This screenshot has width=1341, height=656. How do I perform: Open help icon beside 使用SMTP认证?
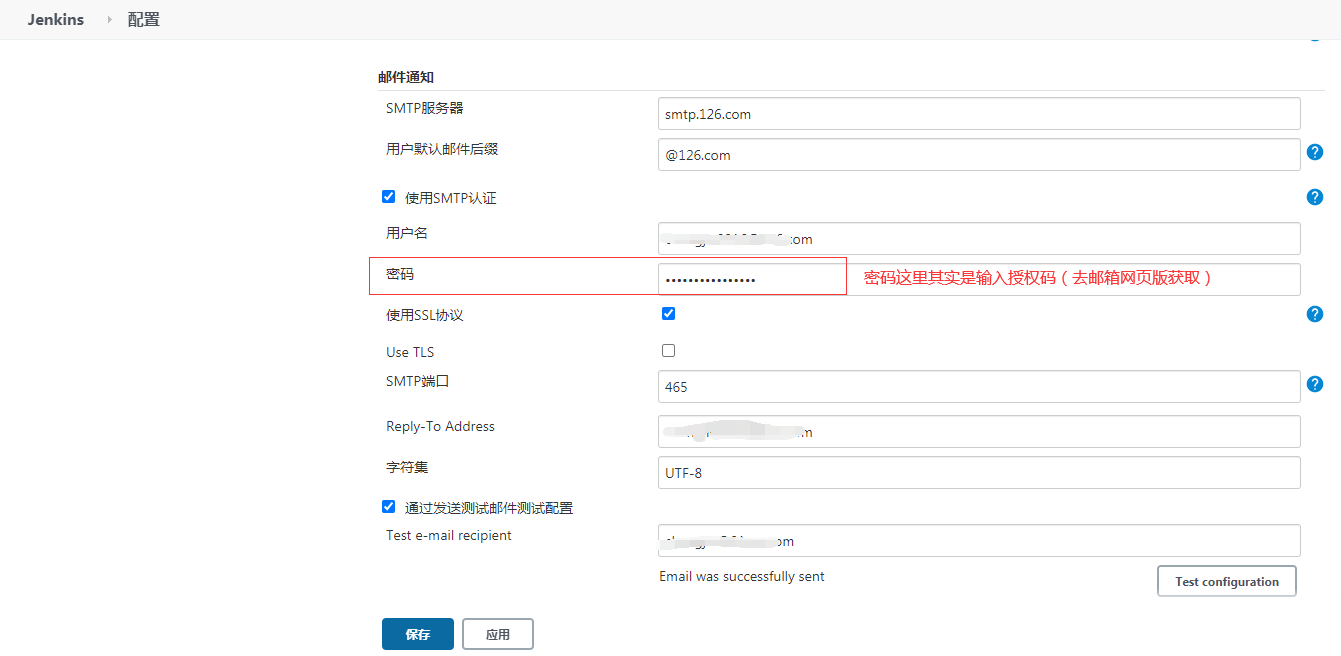tap(1315, 197)
